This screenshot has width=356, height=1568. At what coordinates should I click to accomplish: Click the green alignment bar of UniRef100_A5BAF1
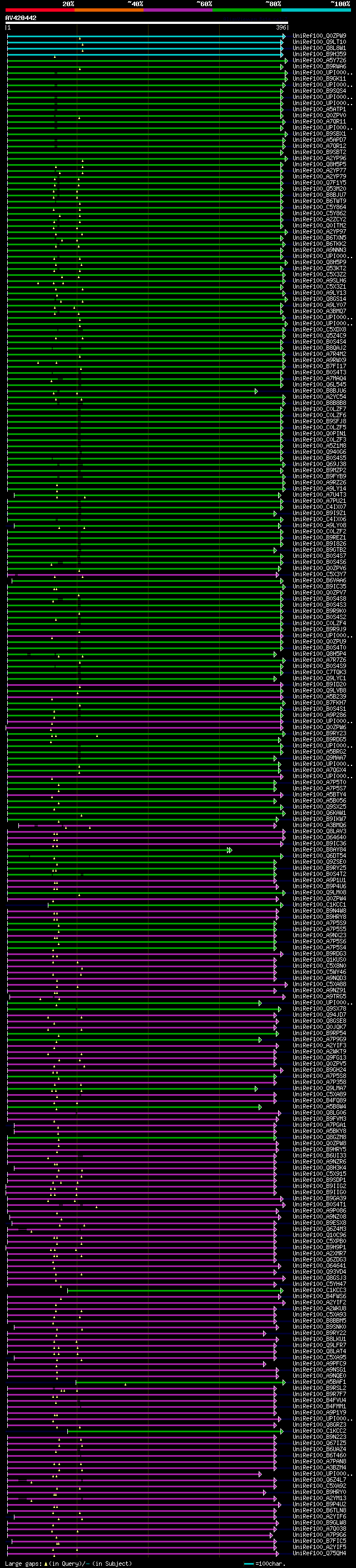pos(180,1382)
